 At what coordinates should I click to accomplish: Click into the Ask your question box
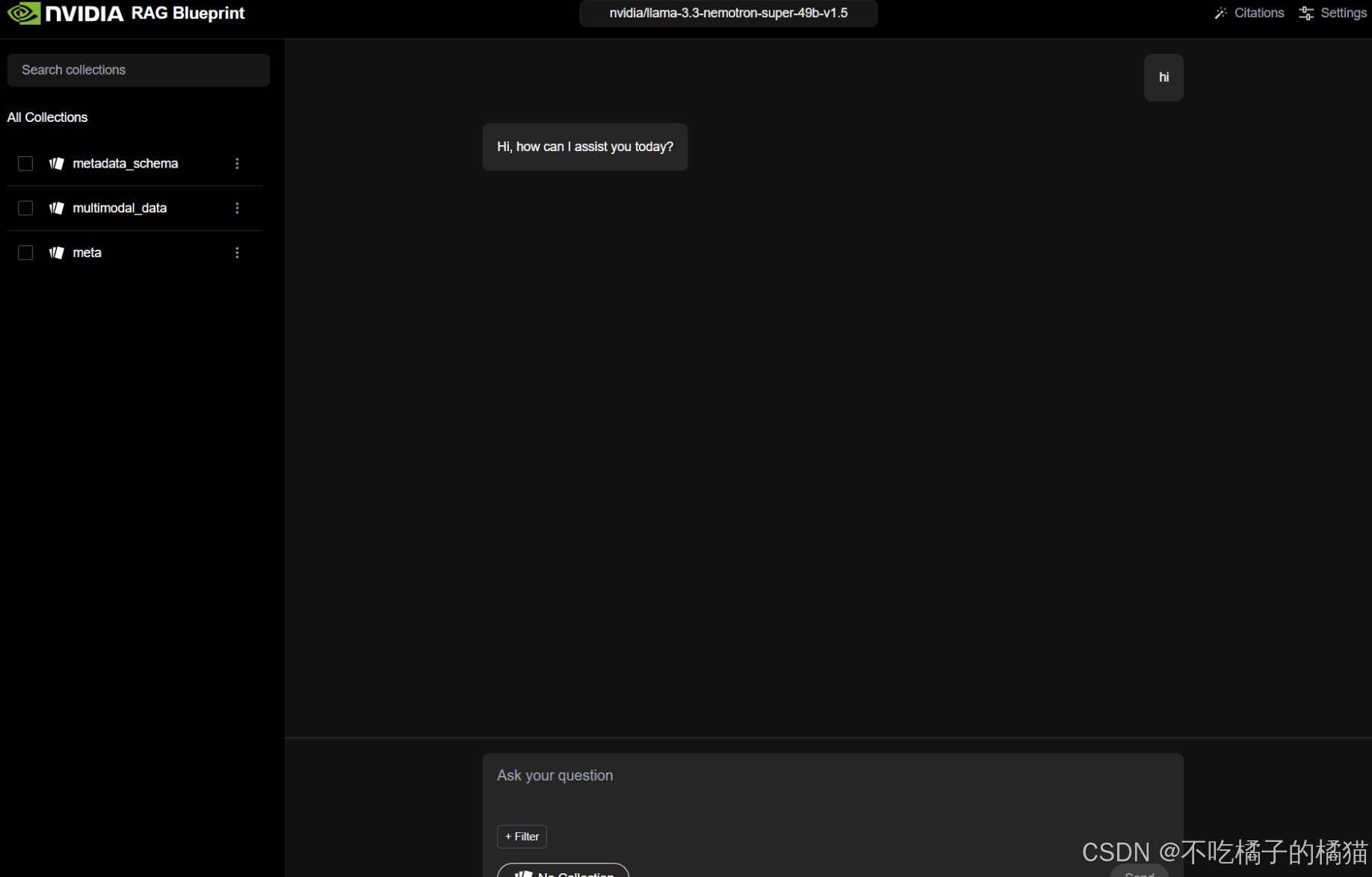pyautogui.click(x=832, y=776)
